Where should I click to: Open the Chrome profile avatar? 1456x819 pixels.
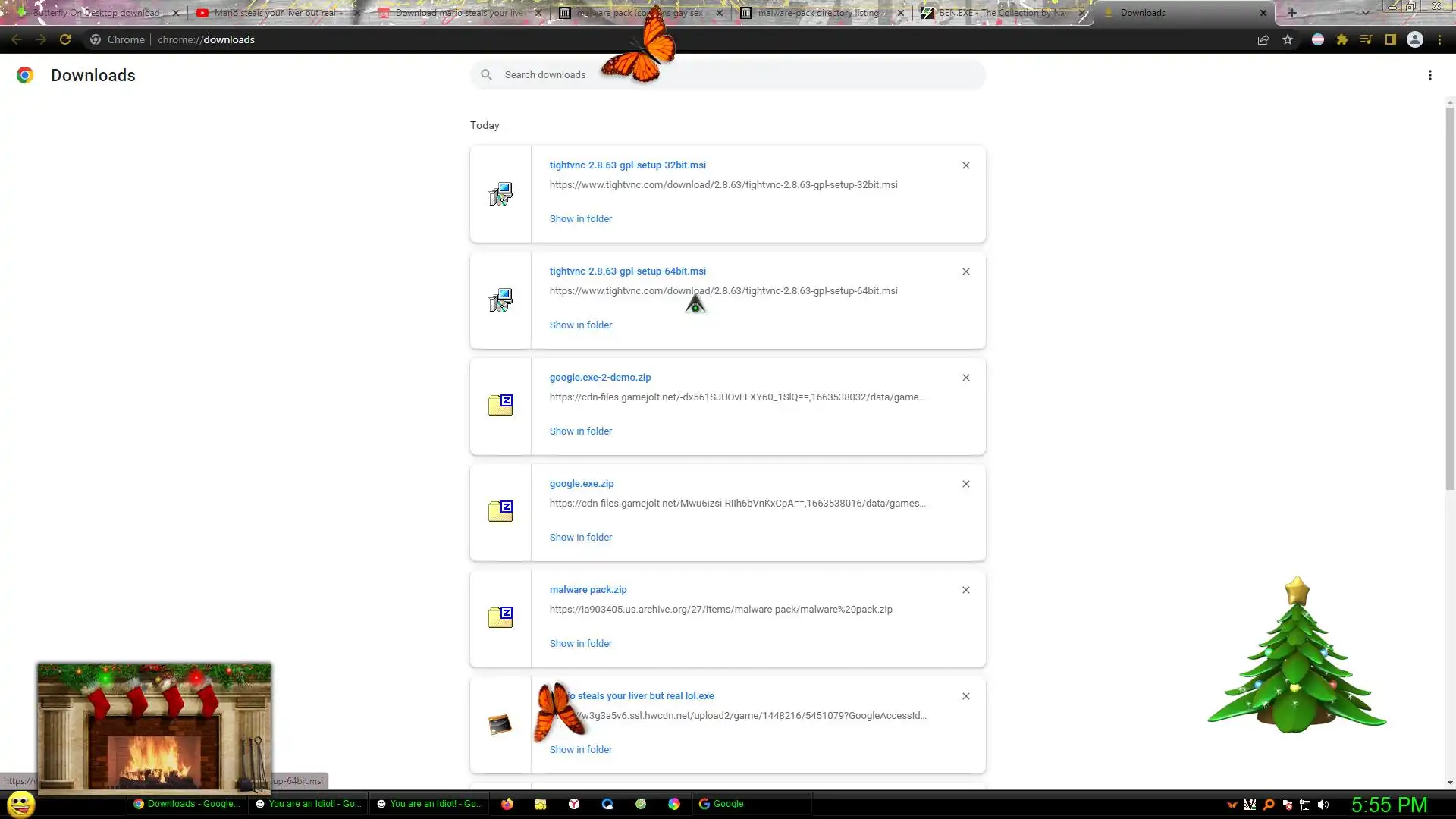(1414, 39)
